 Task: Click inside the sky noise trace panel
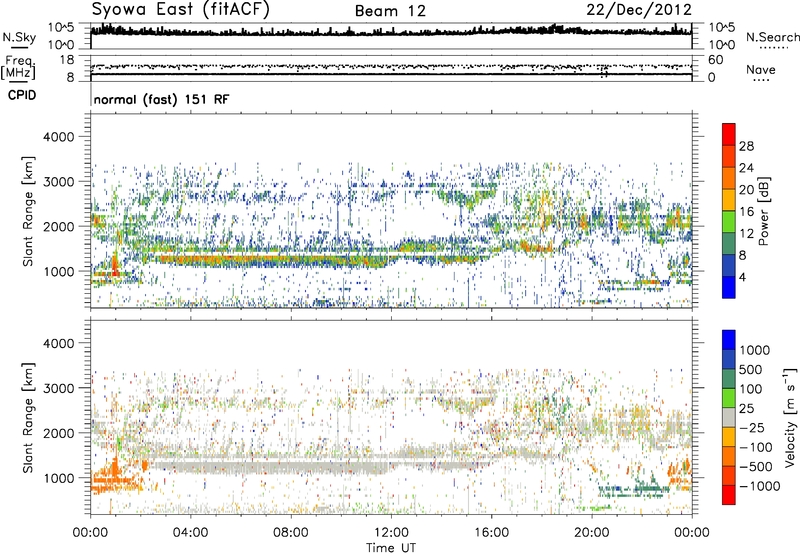pyautogui.click(x=391, y=36)
